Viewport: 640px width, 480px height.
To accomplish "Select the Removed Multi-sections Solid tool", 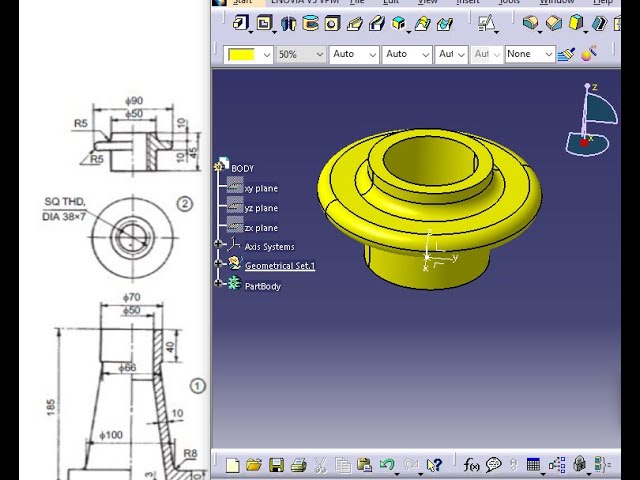I will 444,23.
